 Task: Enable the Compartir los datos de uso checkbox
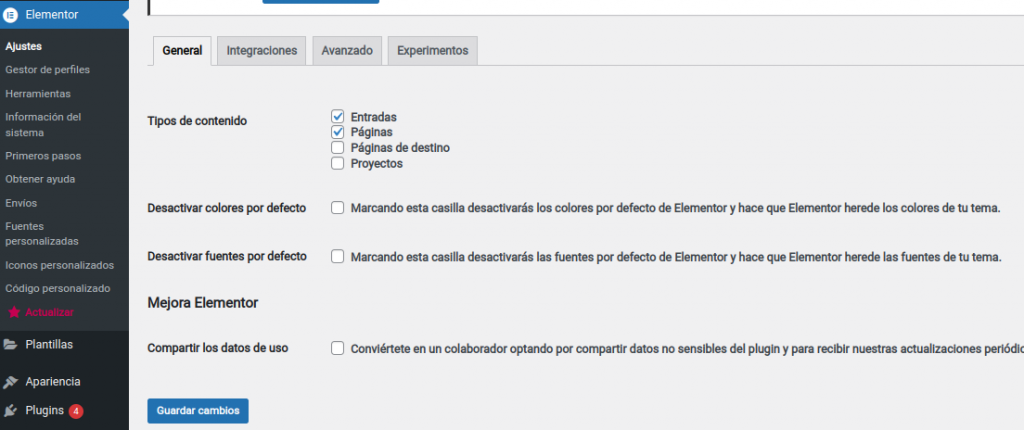pyautogui.click(x=338, y=348)
